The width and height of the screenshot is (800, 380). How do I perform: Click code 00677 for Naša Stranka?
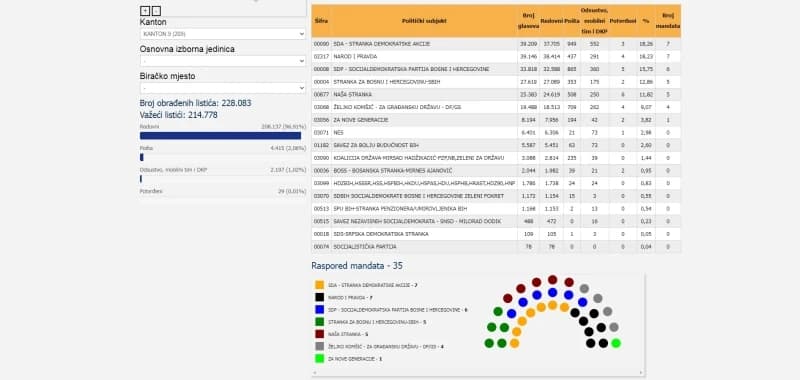pos(321,95)
